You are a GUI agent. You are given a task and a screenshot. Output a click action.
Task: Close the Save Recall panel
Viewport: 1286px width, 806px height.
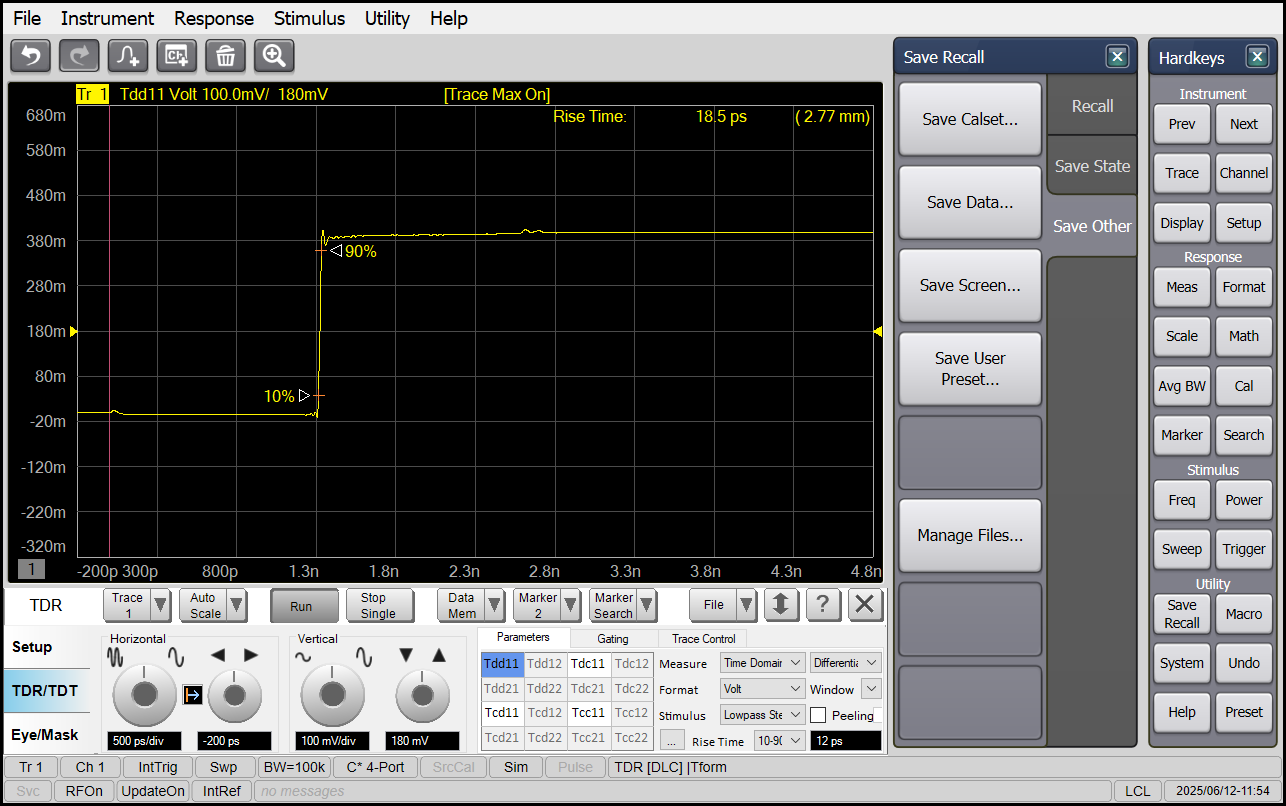[1117, 57]
